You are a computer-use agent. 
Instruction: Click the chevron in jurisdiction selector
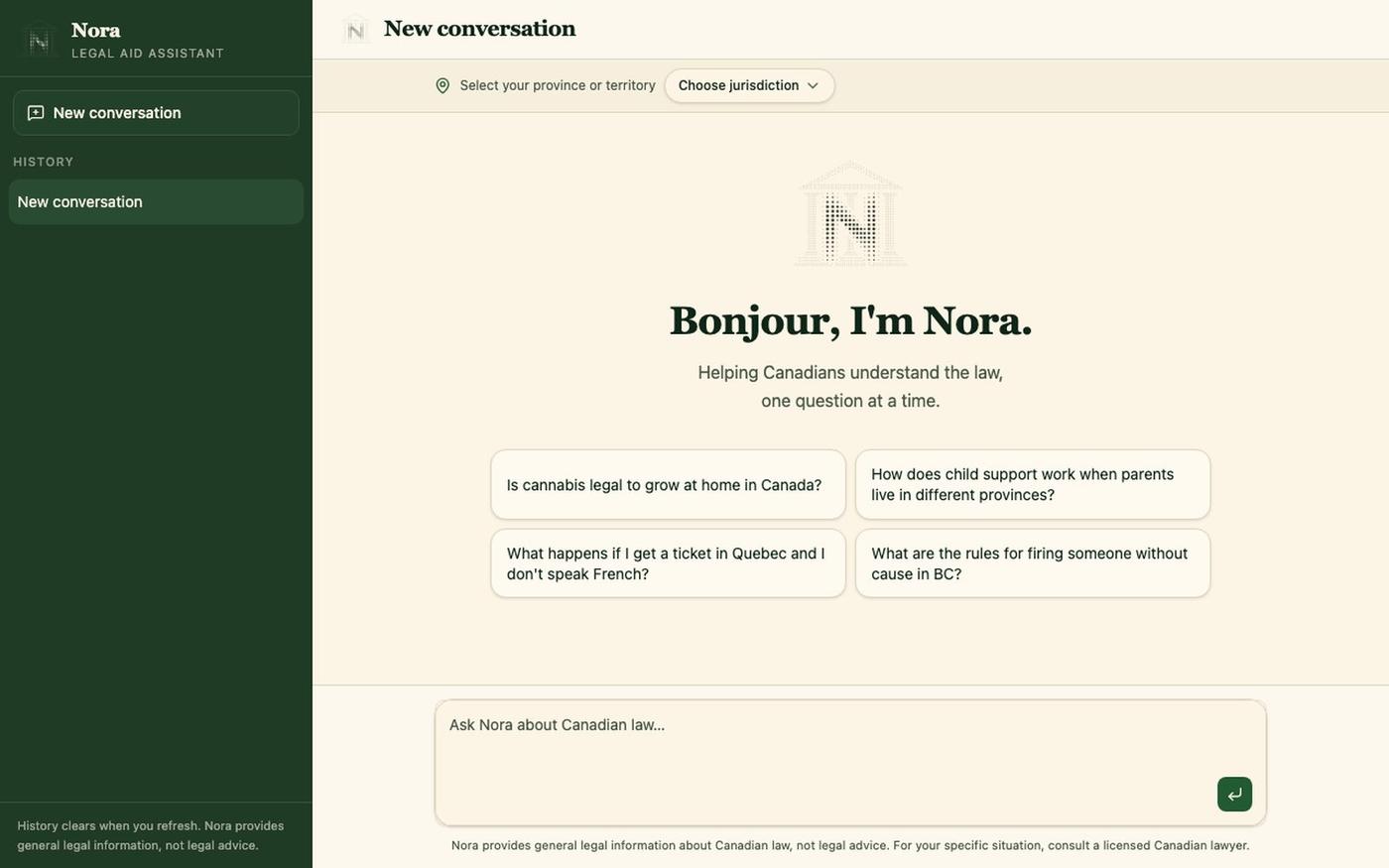pos(813,85)
